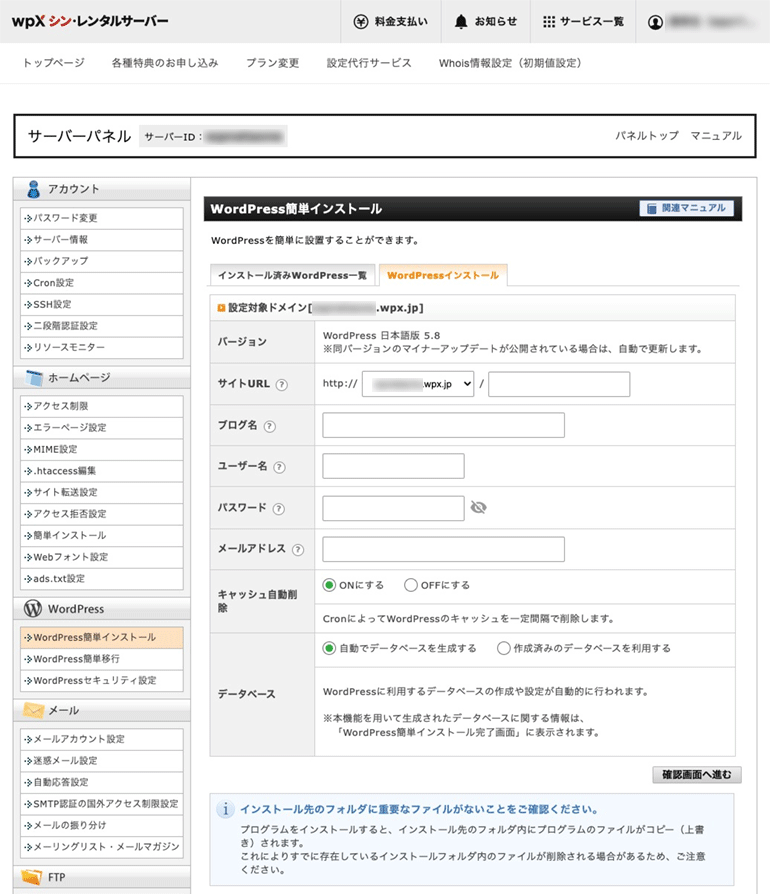The width and height of the screenshot is (770, 894).
Task: Click the yen payment icon in header
Action: 361,22
